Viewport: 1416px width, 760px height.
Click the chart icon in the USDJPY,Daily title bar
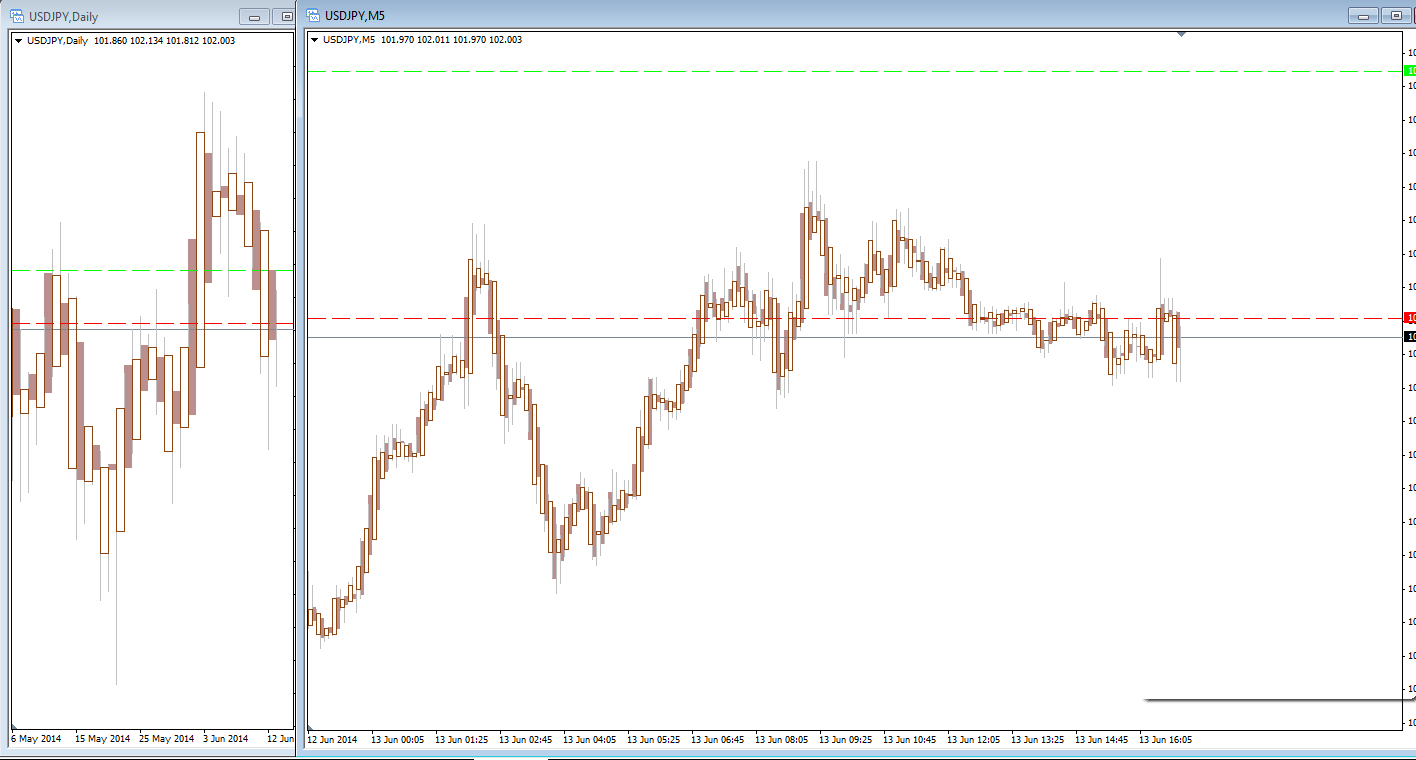pos(17,16)
